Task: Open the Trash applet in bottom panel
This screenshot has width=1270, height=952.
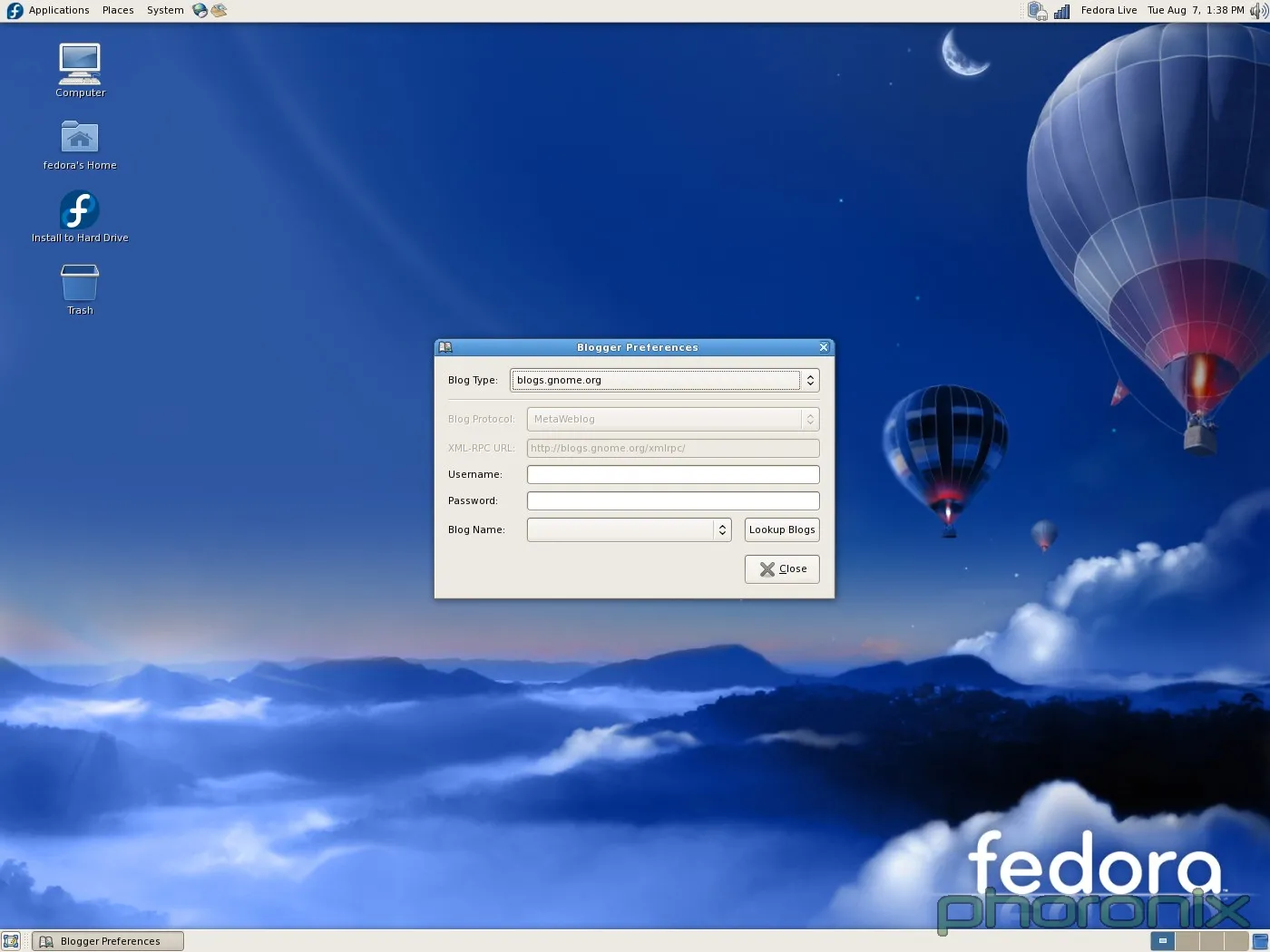Action: click(x=1260, y=941)
